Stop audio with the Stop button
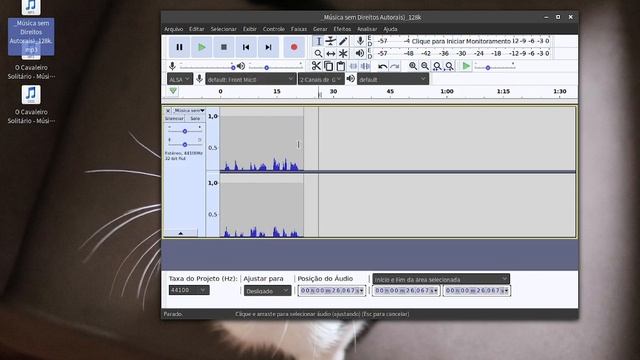This screenshot has height=360, width=640. [224, 47]
